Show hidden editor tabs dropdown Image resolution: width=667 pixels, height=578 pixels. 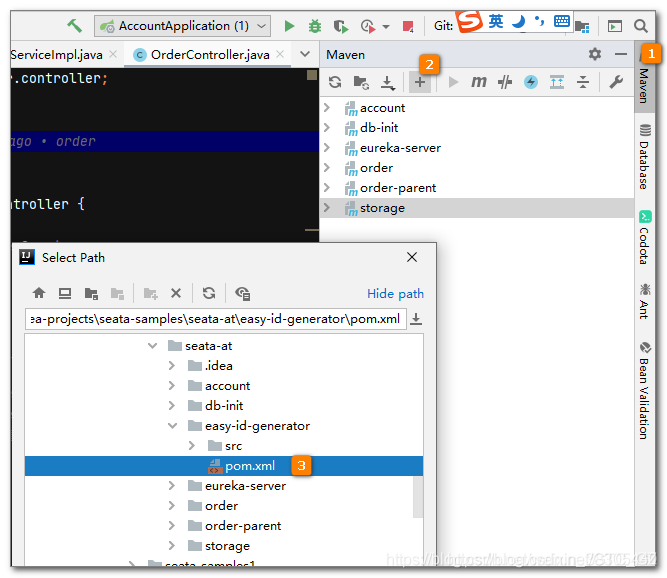point(305,54)
